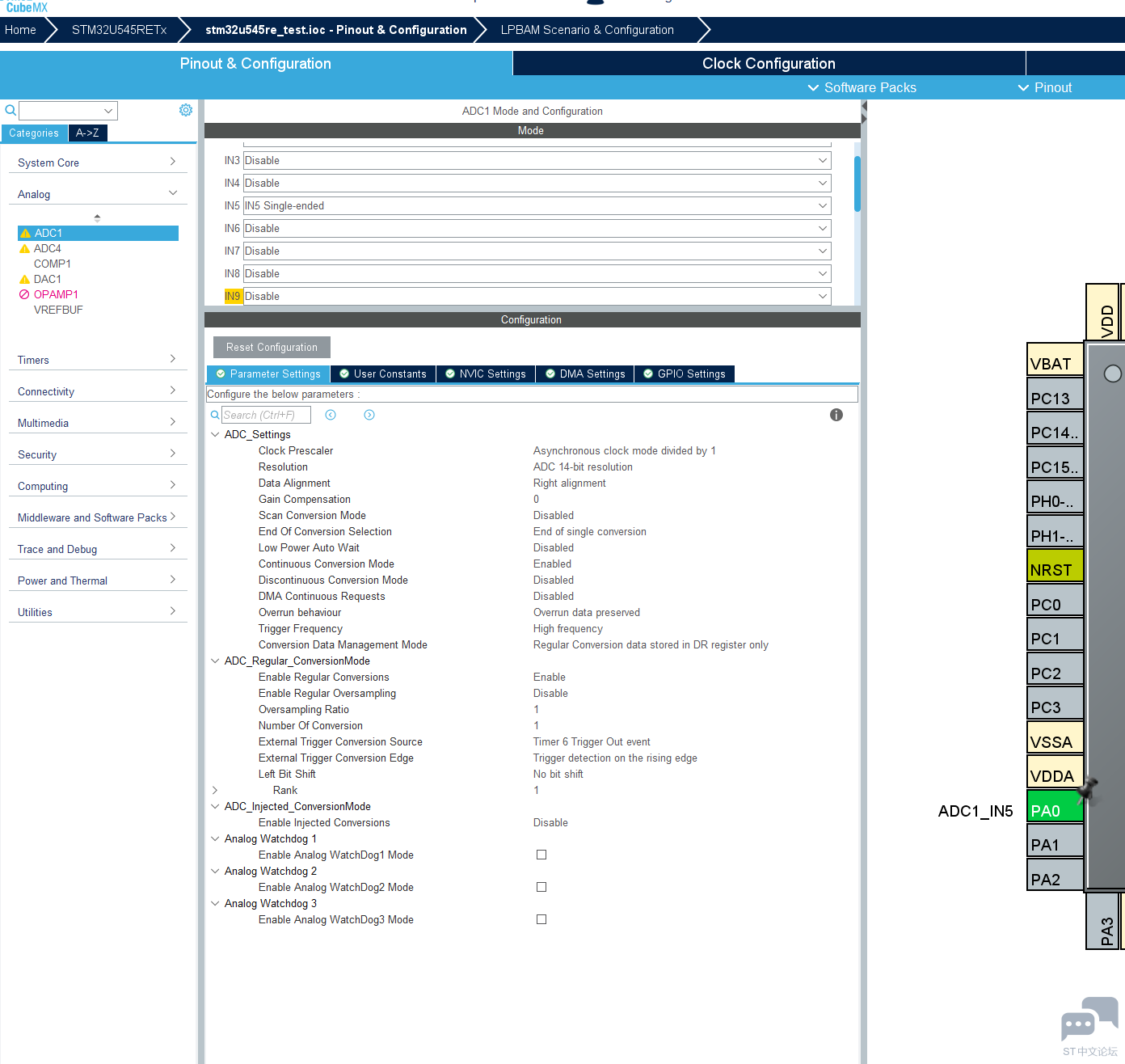Open the GPIO Settings tab
Viewport: 1125px width, 1064px height.
point(685,374)
